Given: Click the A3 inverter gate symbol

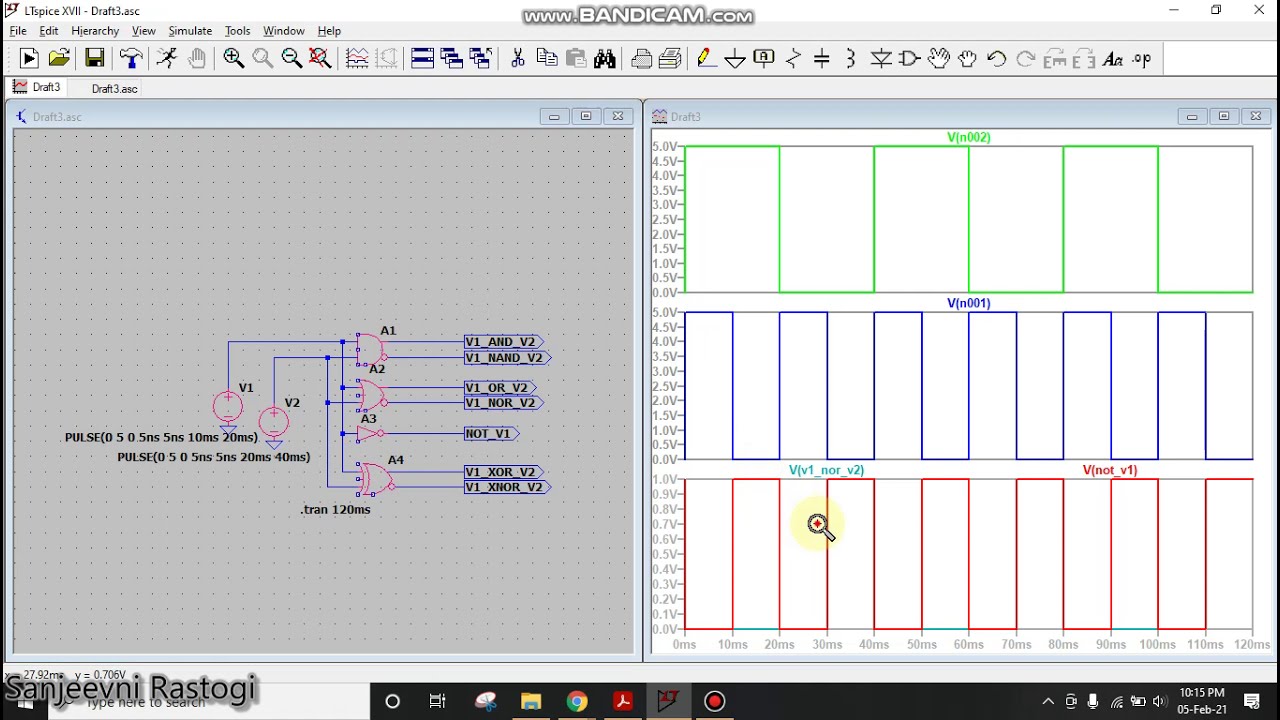Looking at the screenshot, I should (x=369, y=434).
